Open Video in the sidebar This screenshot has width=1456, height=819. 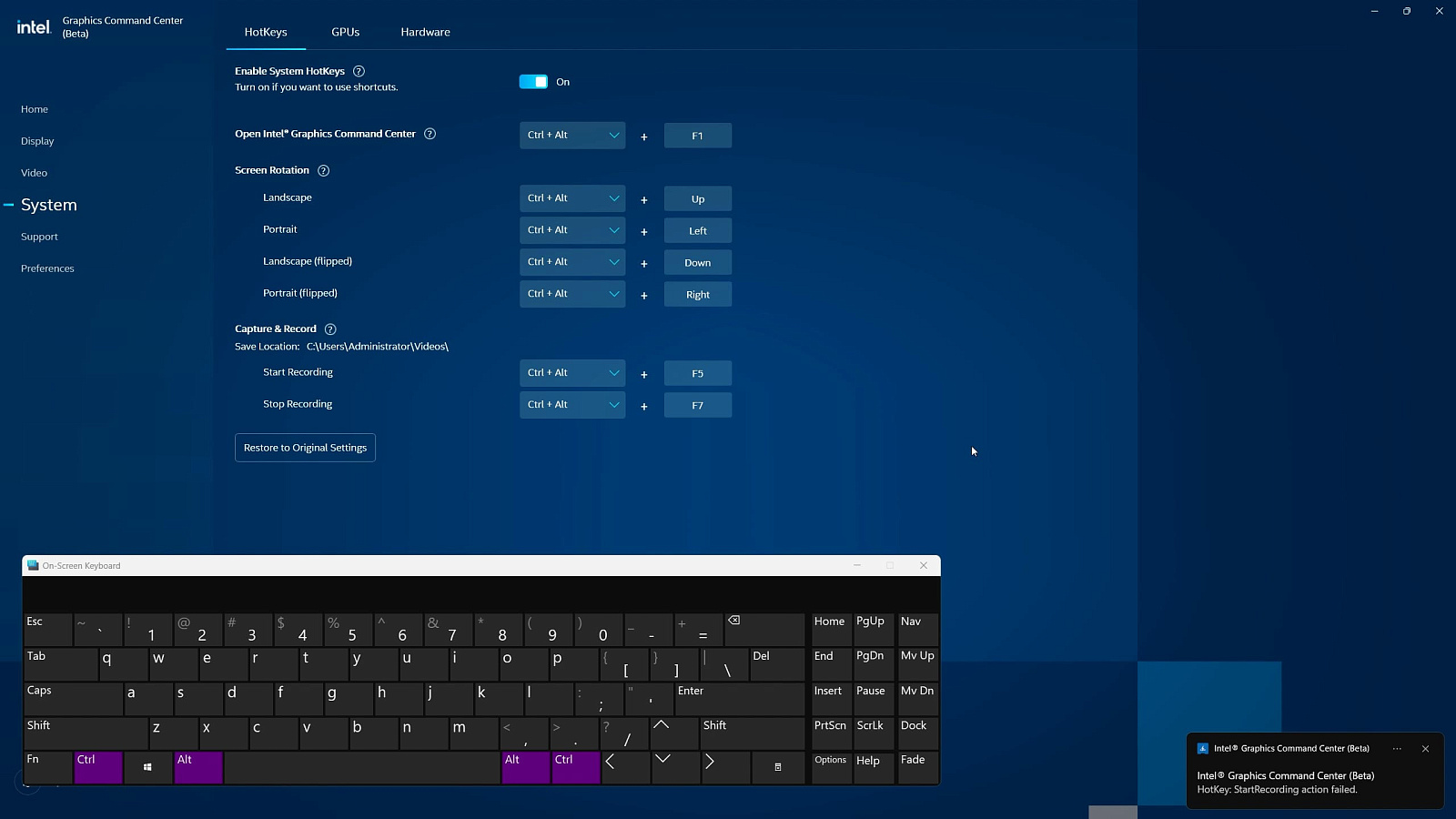click(x=34, y=173)
